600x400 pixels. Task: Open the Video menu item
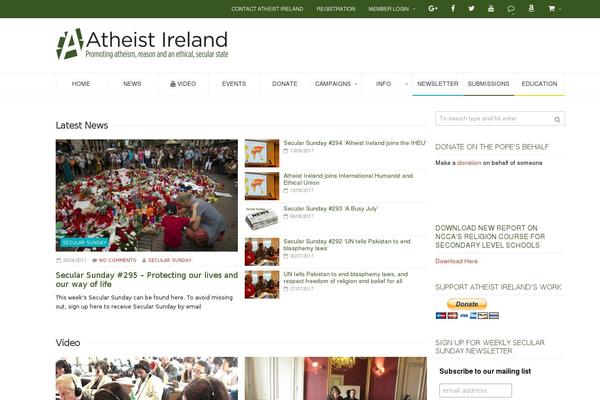coord(183,84)
